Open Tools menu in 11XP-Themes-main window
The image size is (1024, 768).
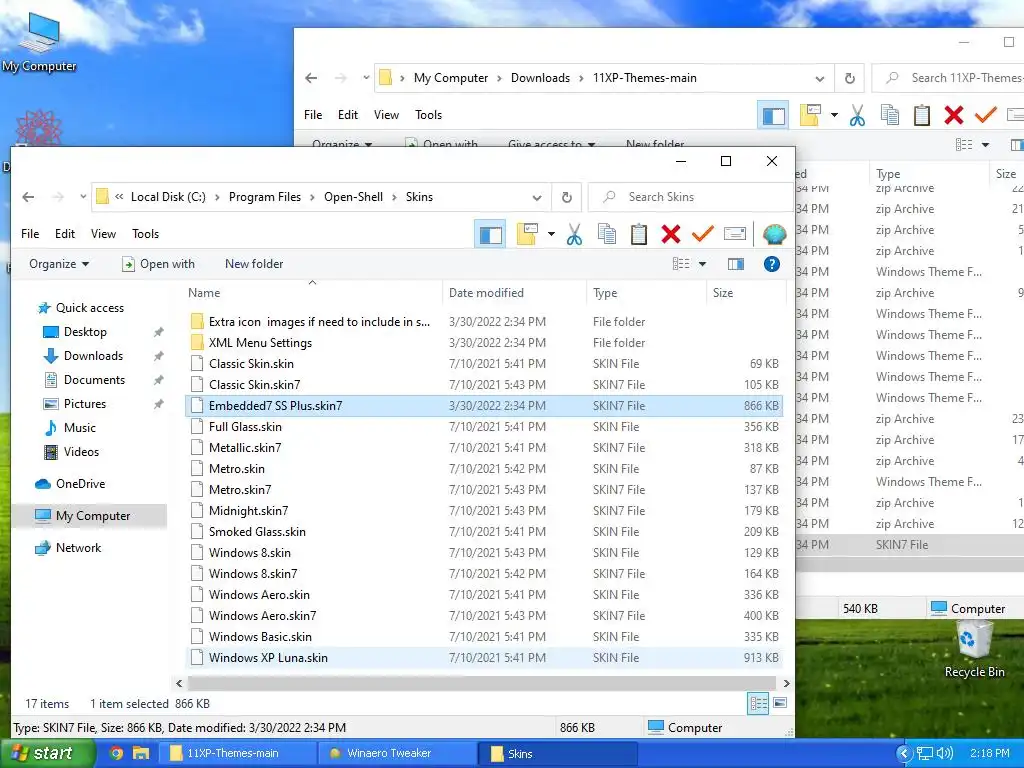428,115
